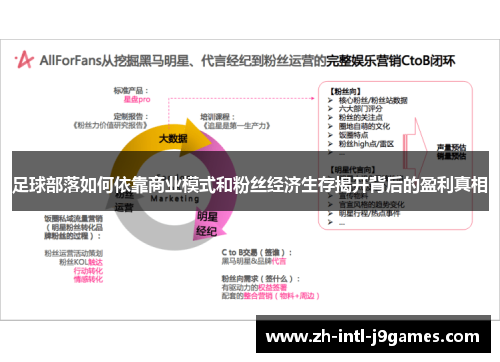This screenshot has width=500, height=362.
Task: Click the 定制报告 label
Action: pyautogui.click(x=131, y=117)
